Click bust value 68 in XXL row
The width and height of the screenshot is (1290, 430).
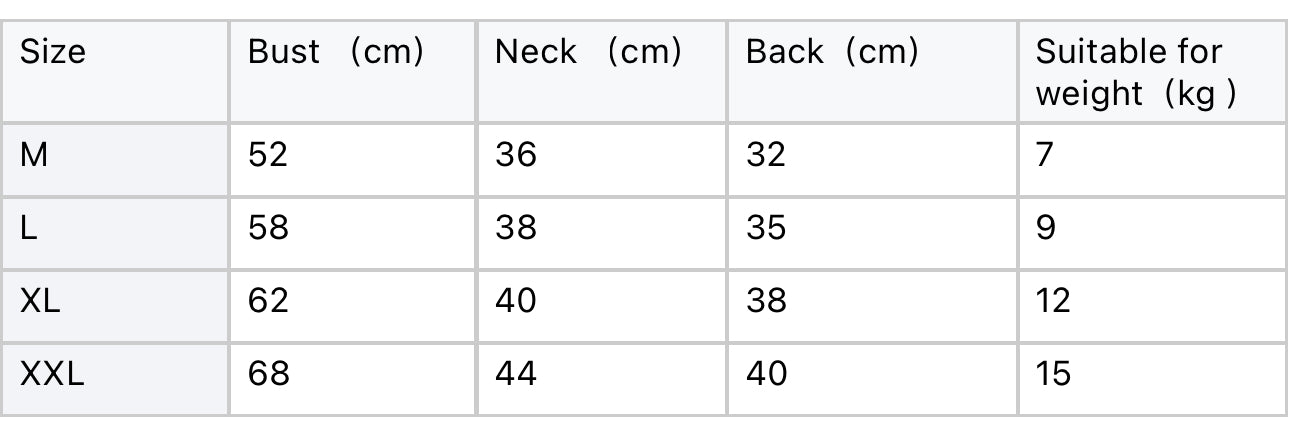point(268,374)
